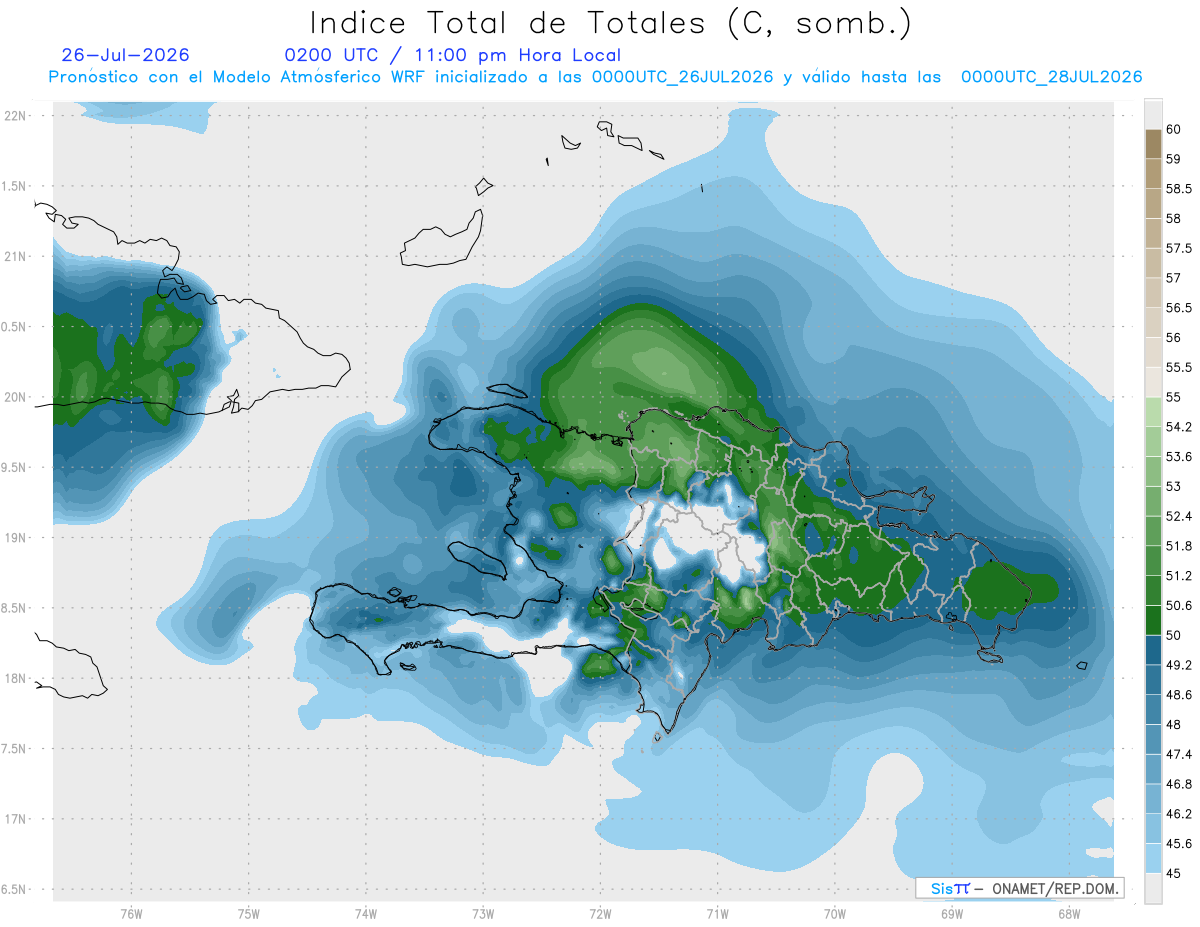1200x927 pixels.
Task: Click the 22N latitude label
Action: pos(15,115)
